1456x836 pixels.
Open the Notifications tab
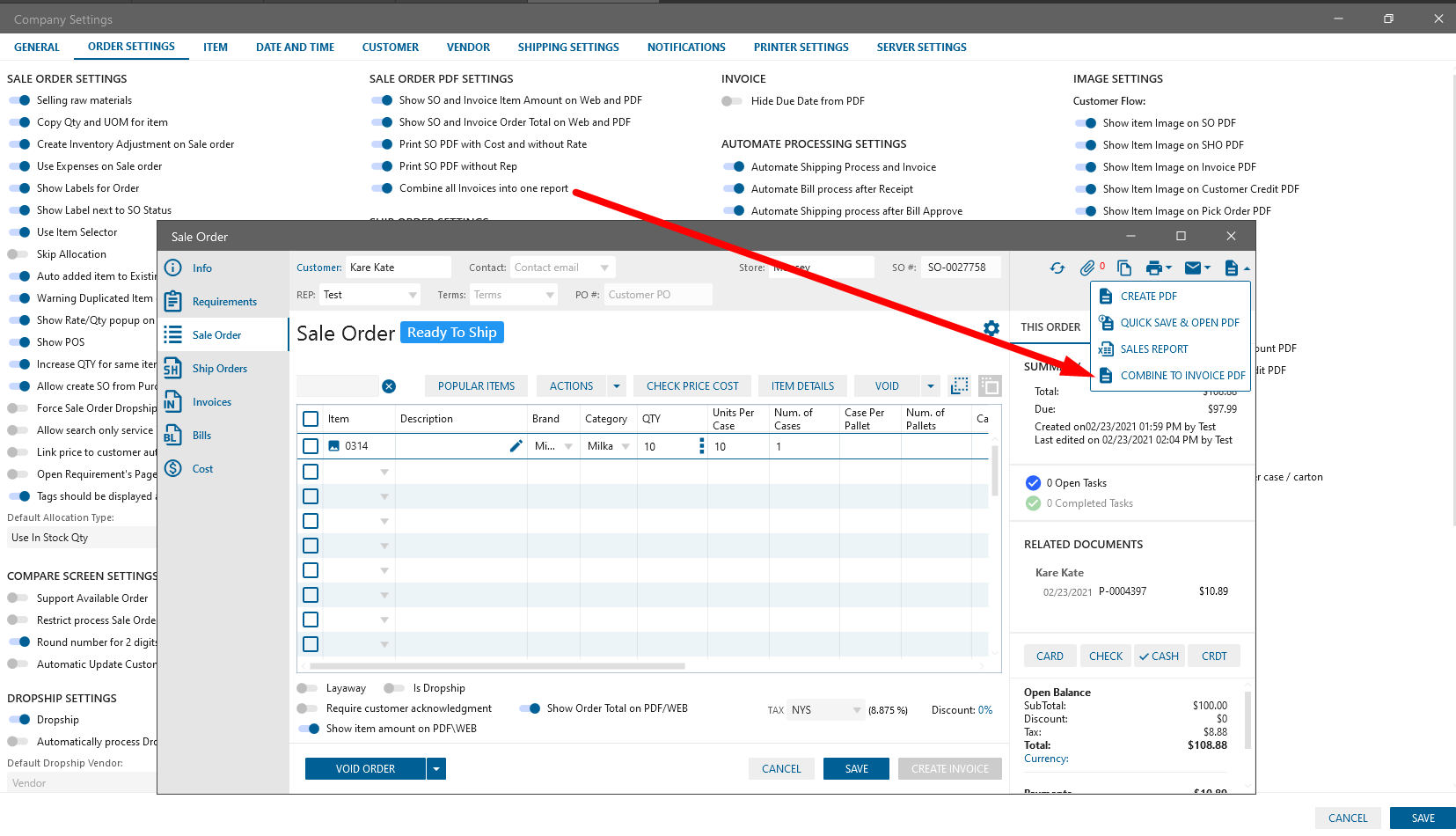pos(686,48)
